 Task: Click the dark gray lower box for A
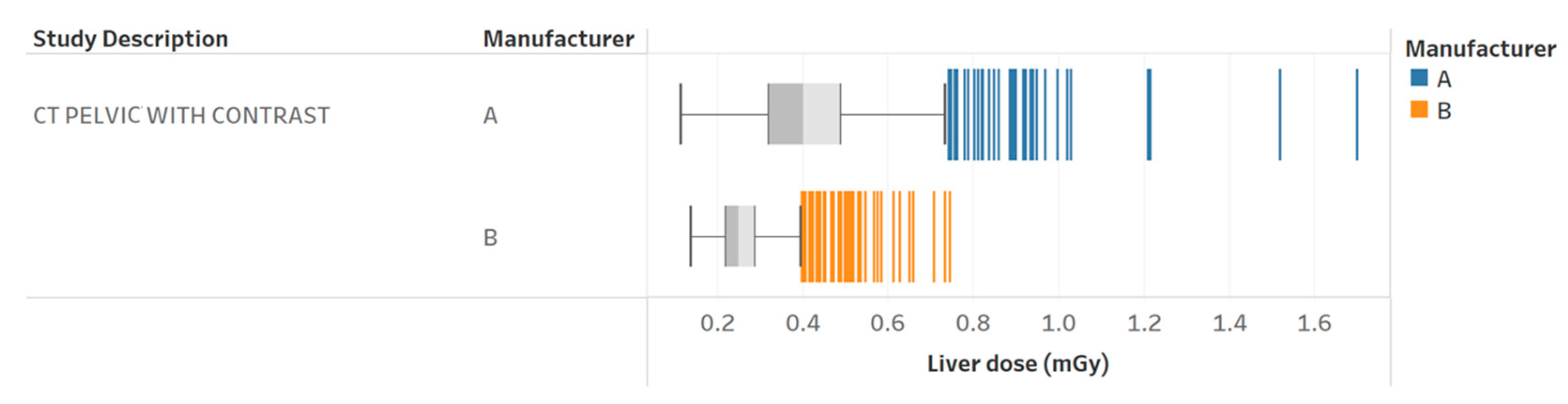785,114
